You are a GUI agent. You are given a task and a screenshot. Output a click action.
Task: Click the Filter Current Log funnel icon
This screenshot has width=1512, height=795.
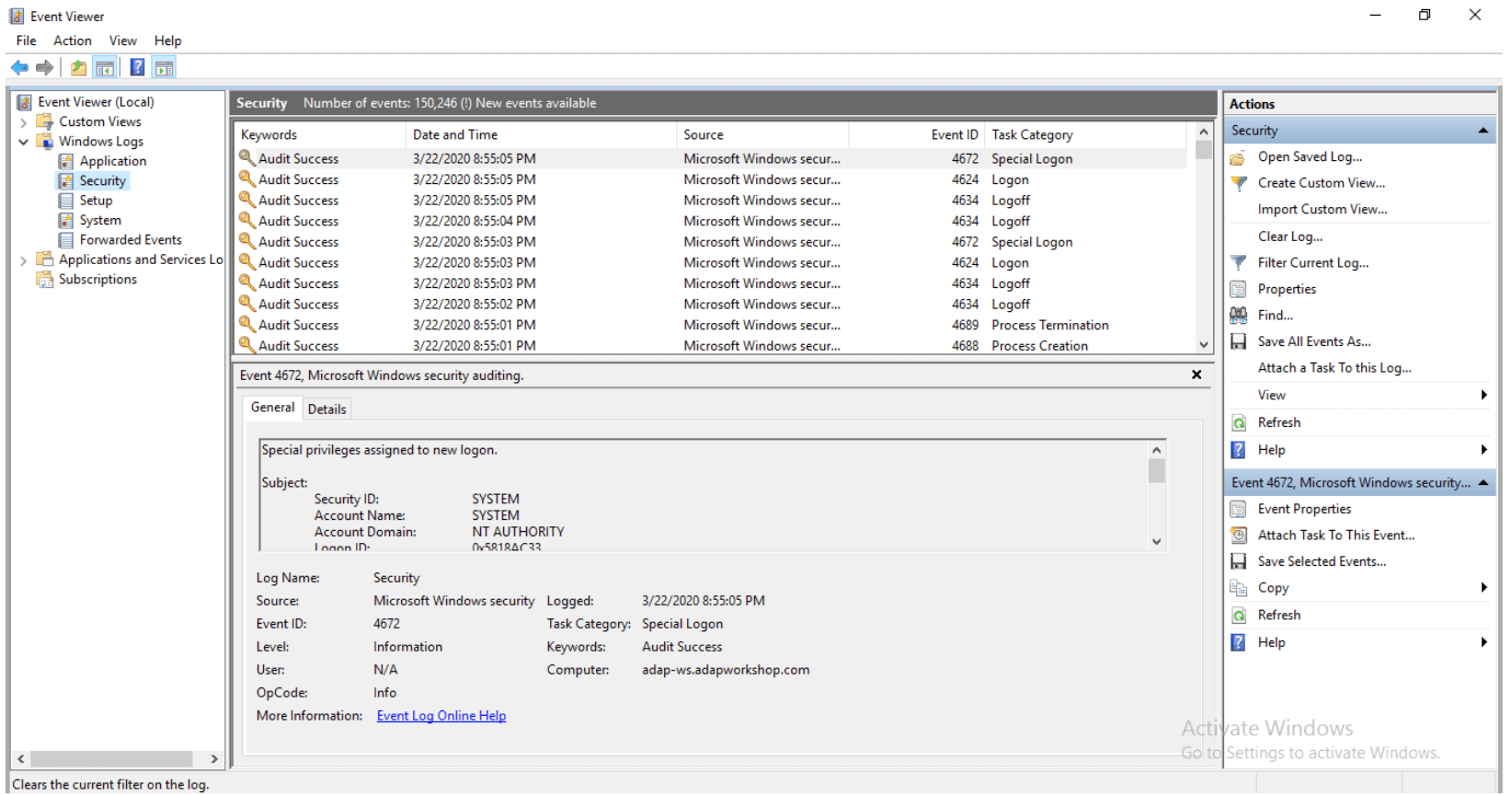coord(1238,263)
